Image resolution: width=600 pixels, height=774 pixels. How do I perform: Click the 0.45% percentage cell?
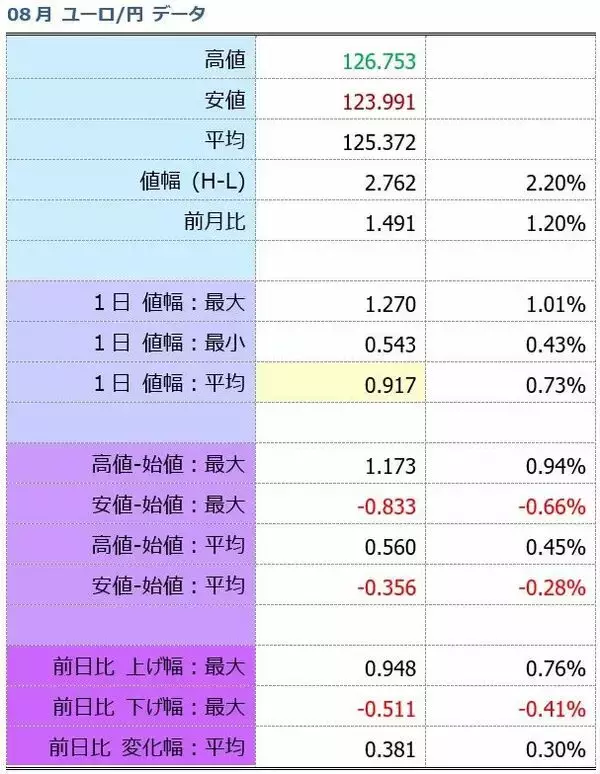coord(555,547)
